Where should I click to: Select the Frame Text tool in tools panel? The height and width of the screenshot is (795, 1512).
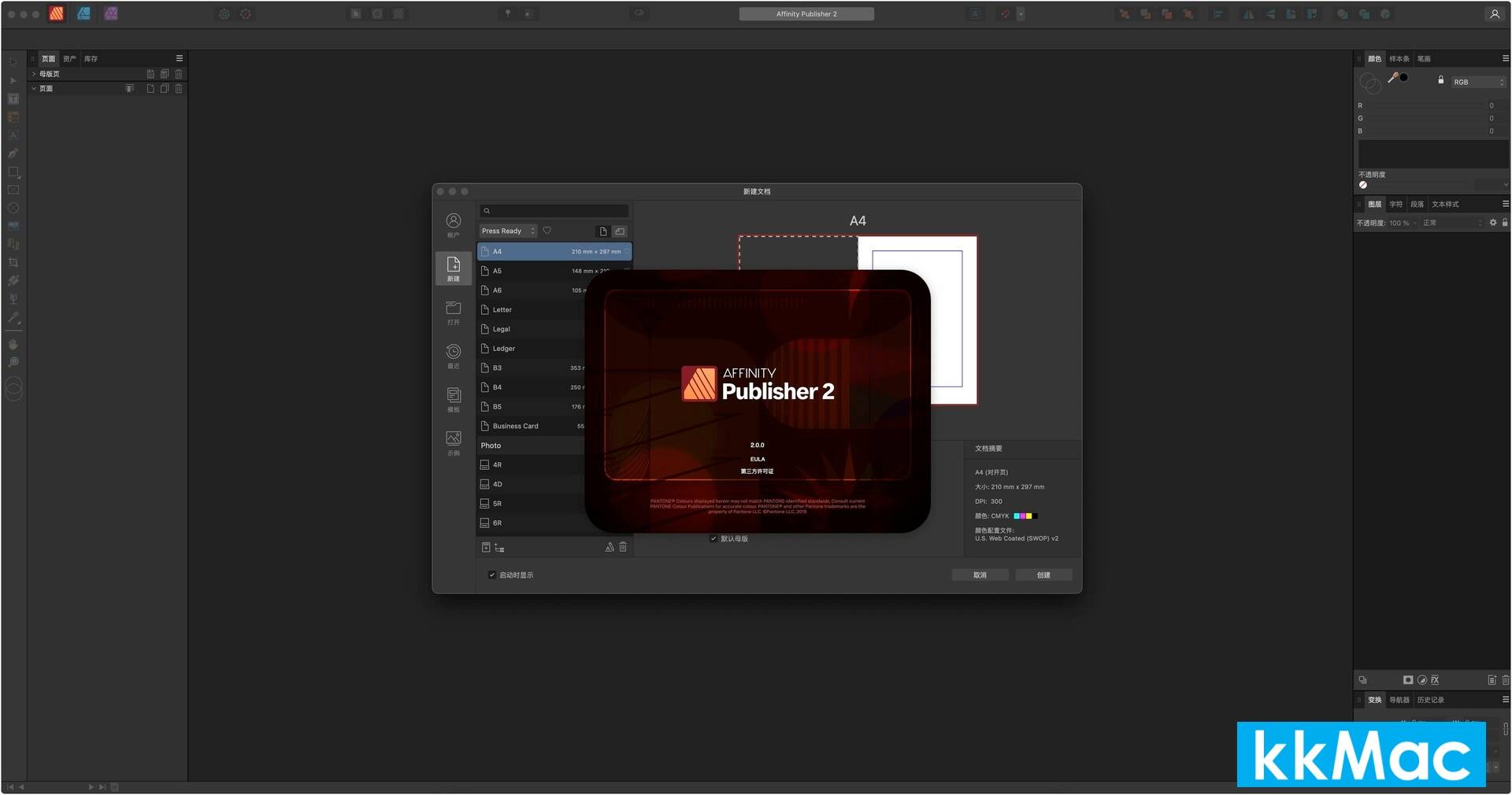coord(13,99)
